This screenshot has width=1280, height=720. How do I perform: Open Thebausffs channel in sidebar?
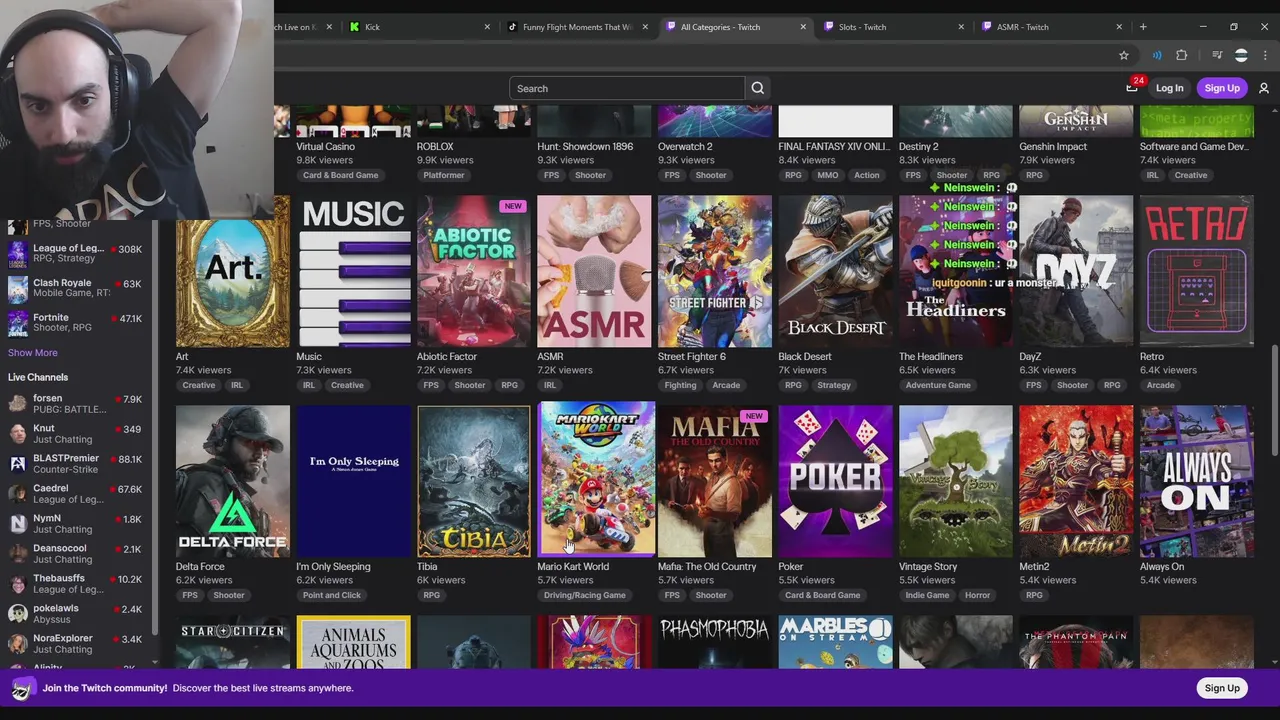pos(77,584)
